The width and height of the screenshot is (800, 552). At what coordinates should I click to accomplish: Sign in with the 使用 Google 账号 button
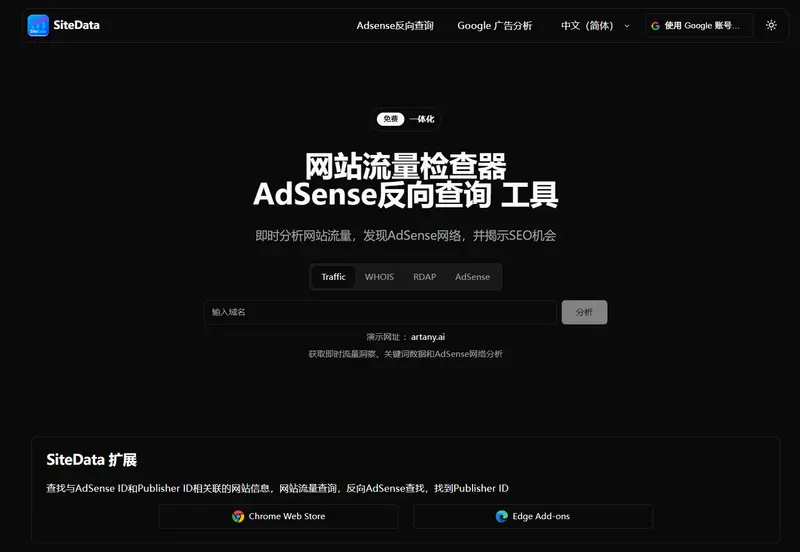tap(699, 25)
